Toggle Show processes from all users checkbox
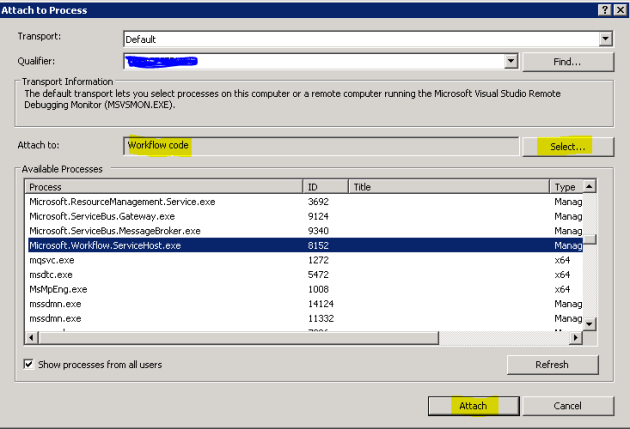 click(28, 364)
